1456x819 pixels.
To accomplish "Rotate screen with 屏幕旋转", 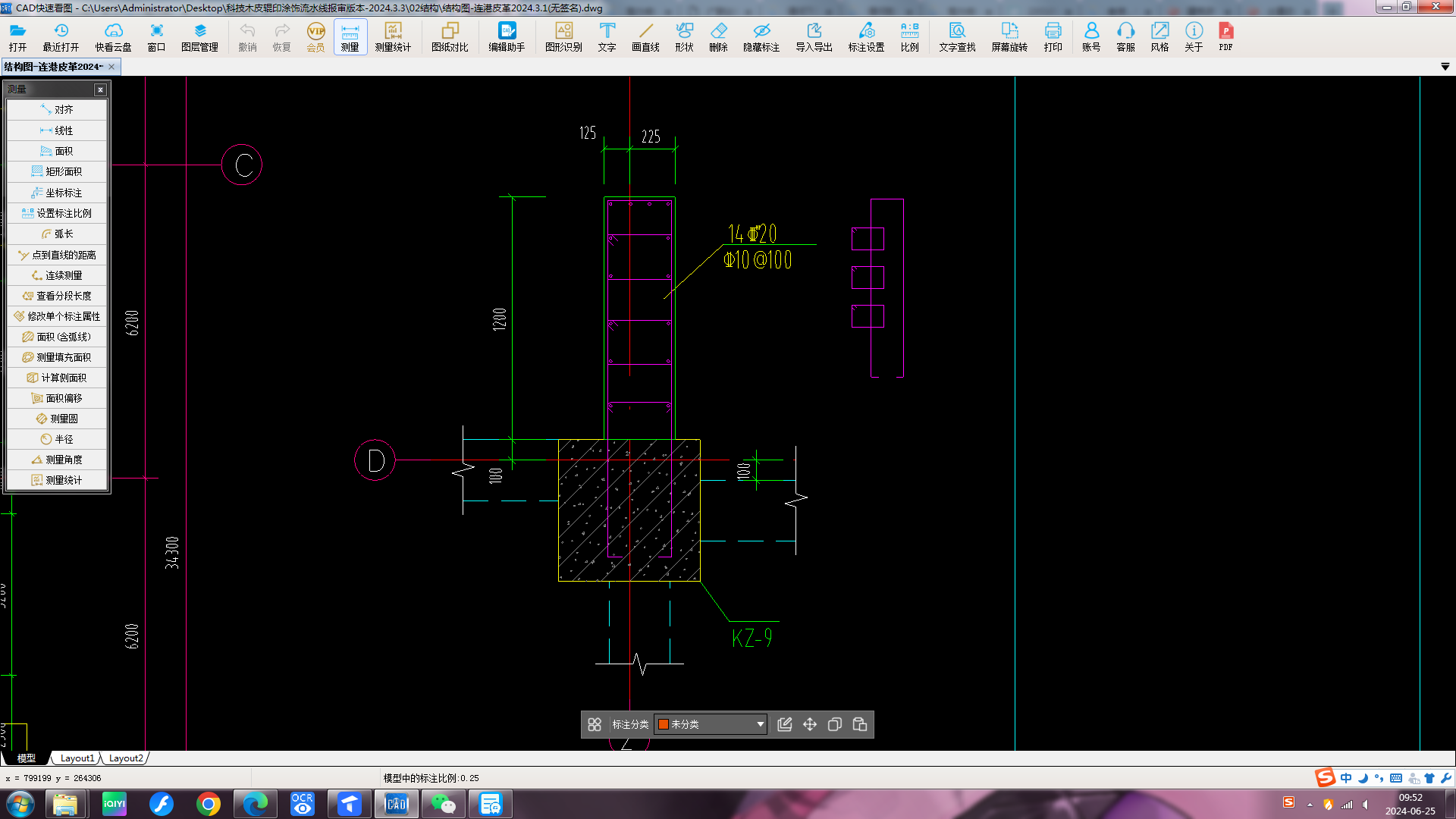I will coord(1009,36).
